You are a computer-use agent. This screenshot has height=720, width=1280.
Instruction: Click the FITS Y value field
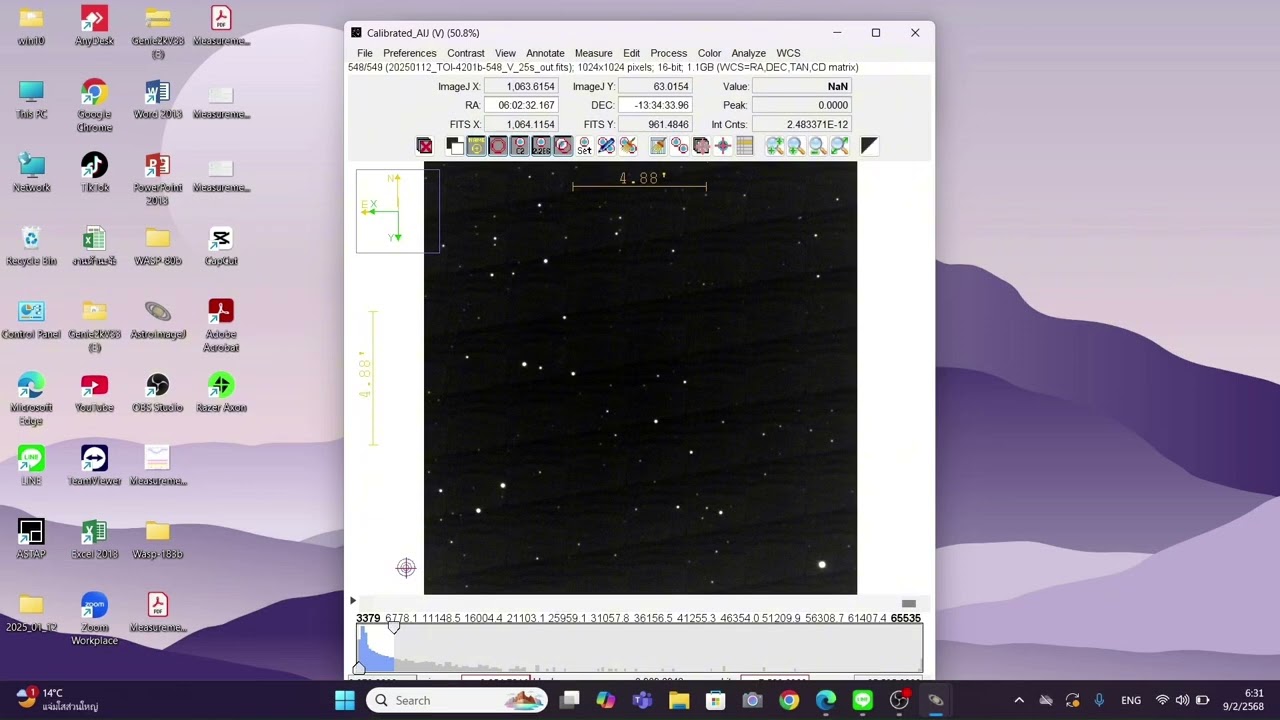tap(655, 124)
